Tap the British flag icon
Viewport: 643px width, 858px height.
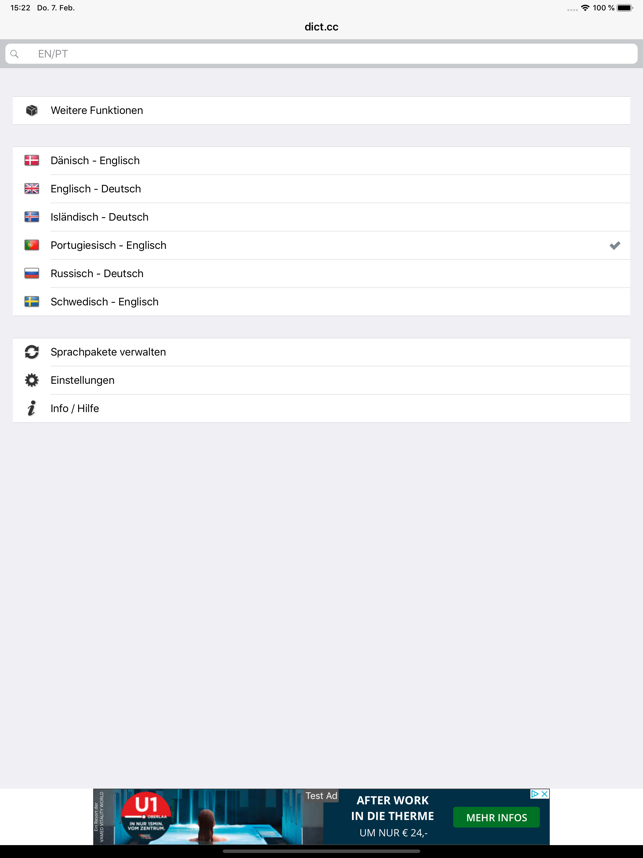32,189
